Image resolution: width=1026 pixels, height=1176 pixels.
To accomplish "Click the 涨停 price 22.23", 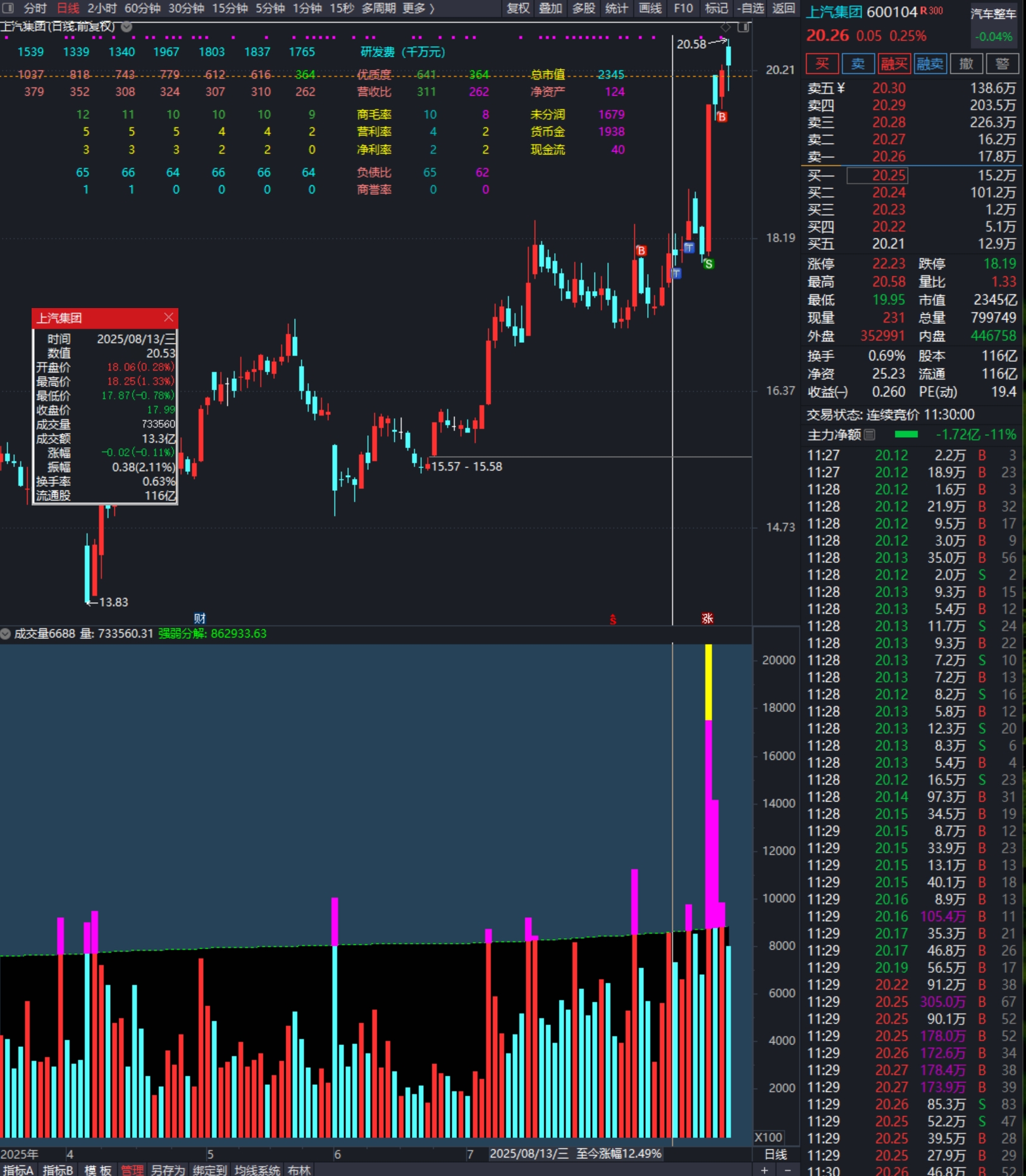I will click(x=889, y=264).
